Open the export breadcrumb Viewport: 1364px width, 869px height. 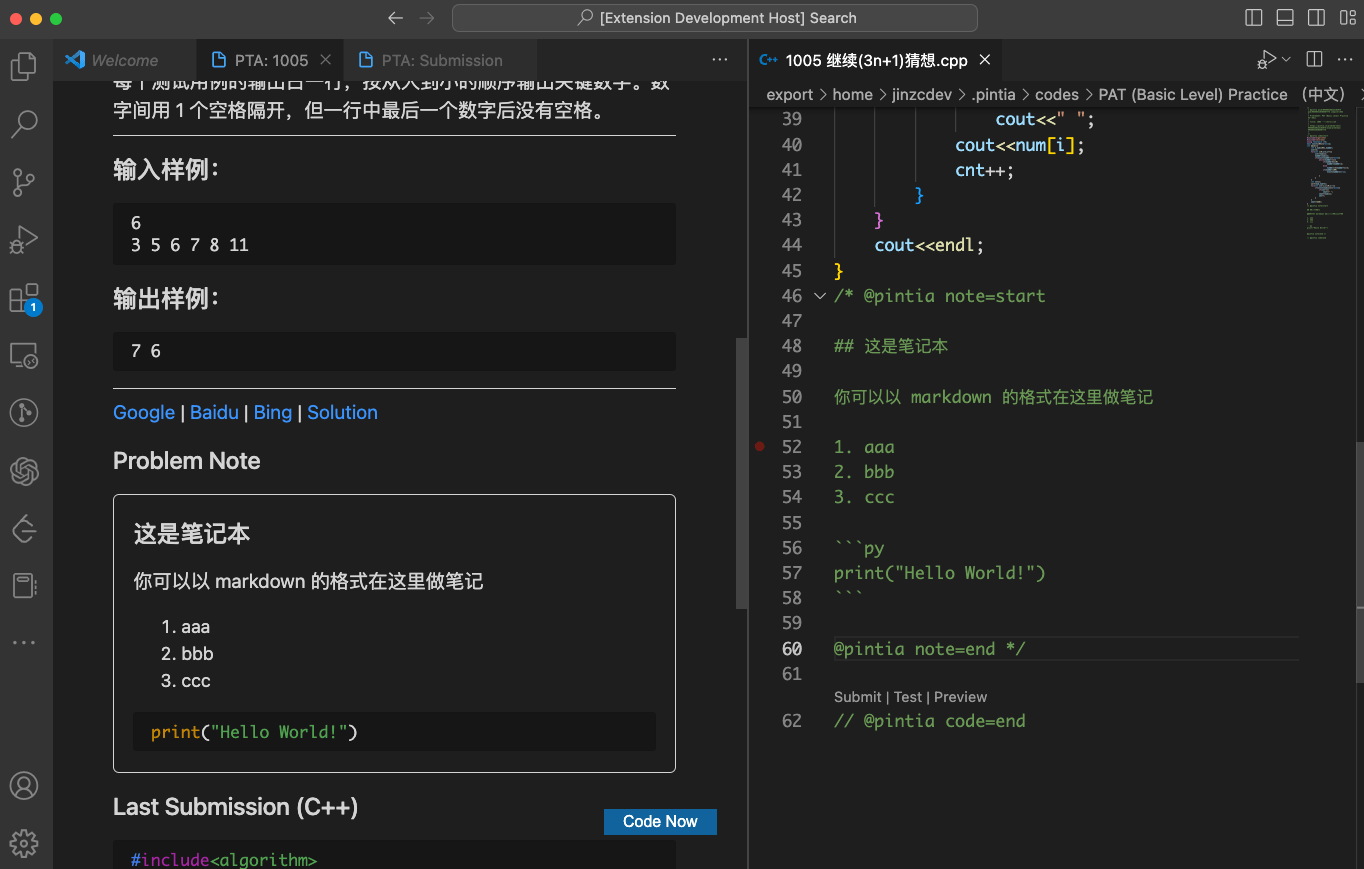pos(790,95)
